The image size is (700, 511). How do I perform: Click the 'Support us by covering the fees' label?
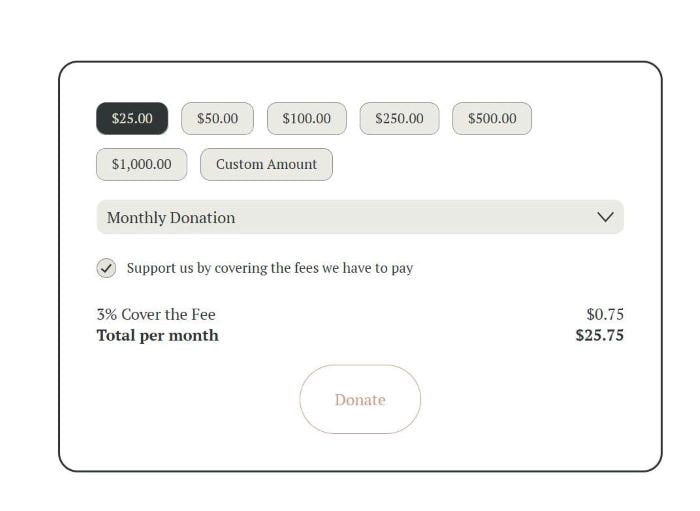point(270,268)
